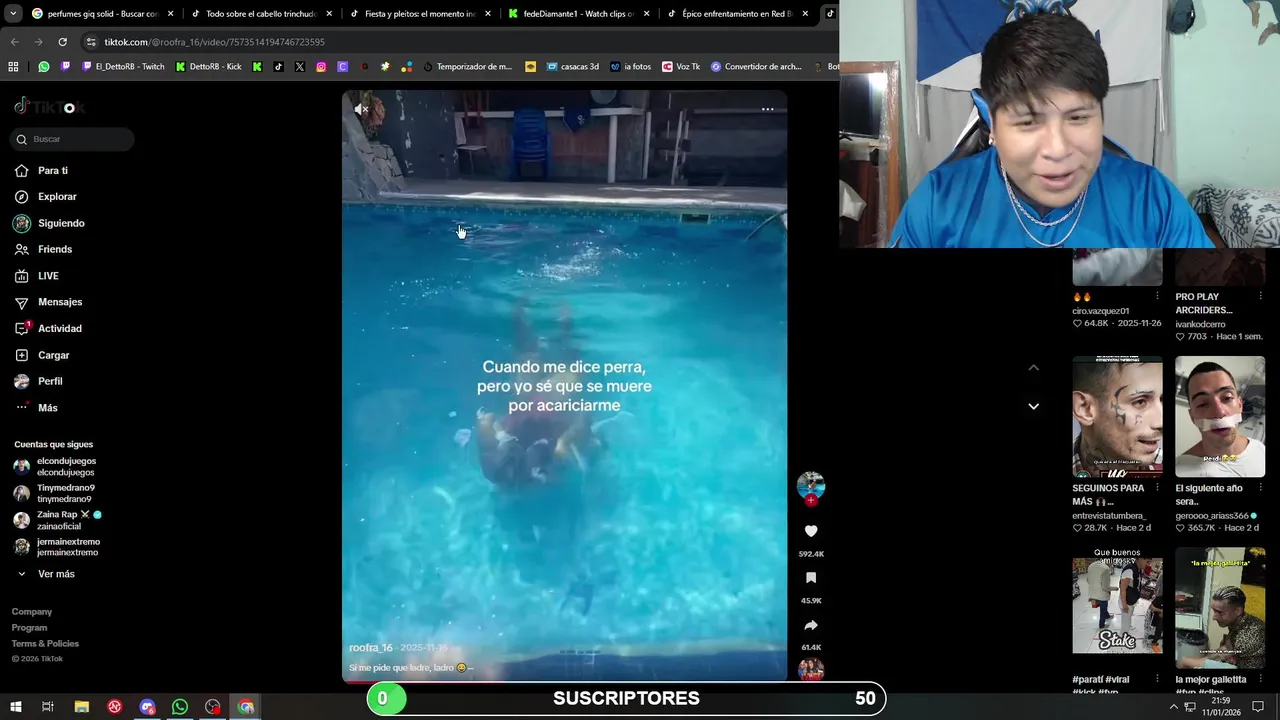Open the video three-dot options menu

[x=767, y=109]
